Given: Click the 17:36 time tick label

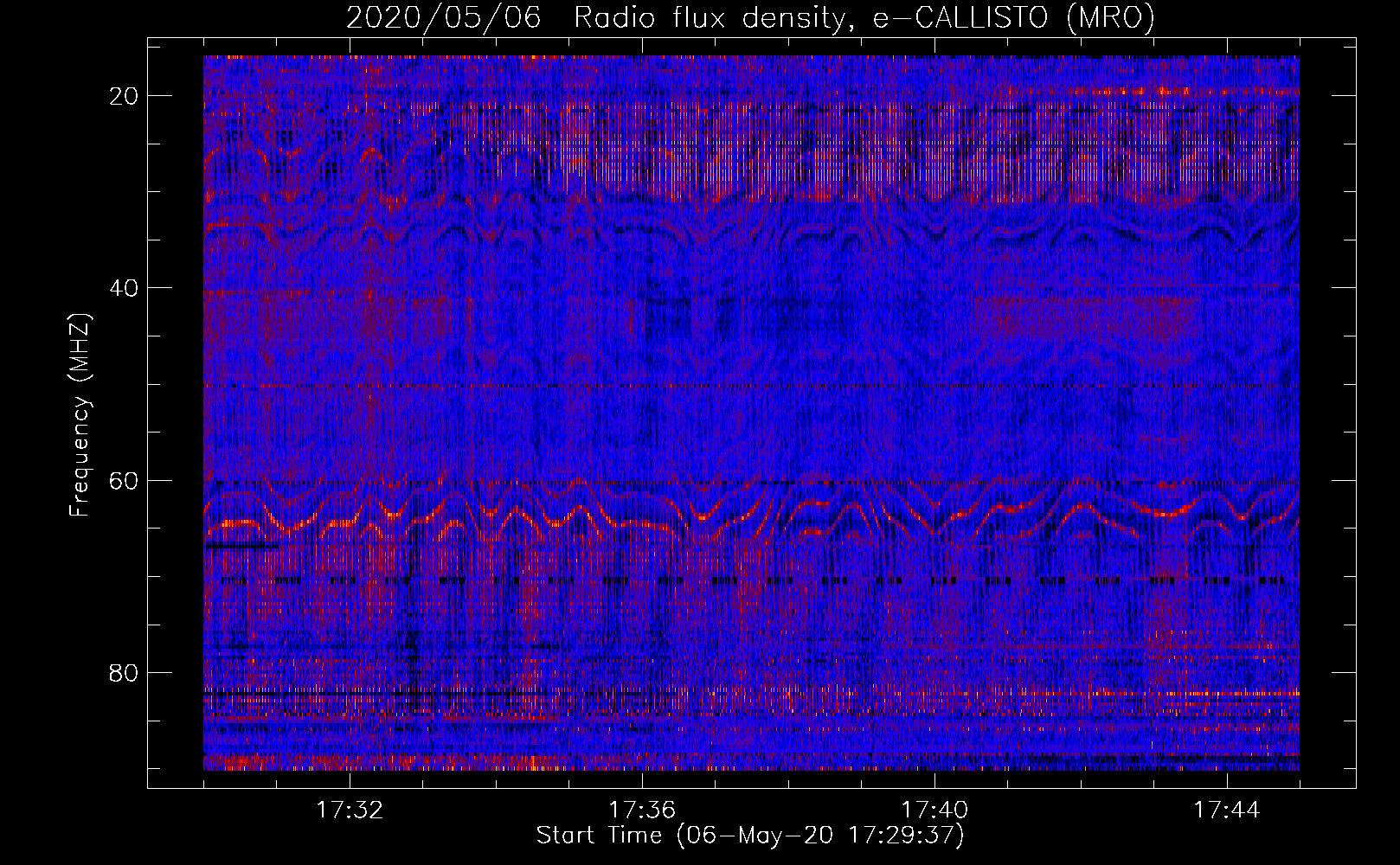Looking at the screenshot, I should point(642,811).
